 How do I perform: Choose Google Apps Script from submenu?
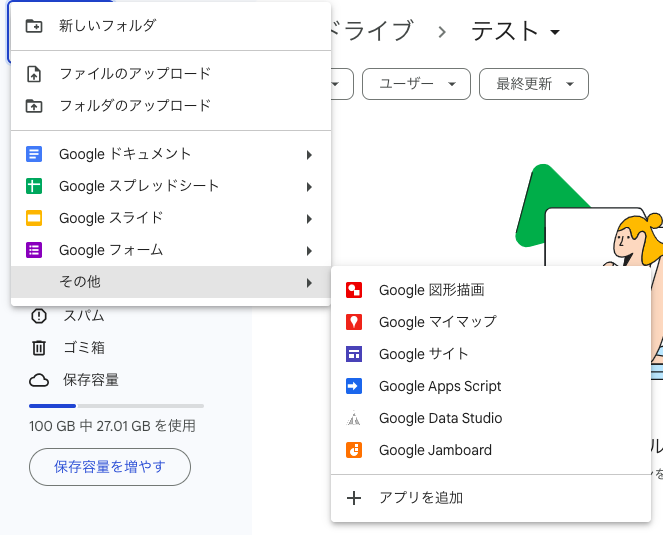coord(491,386)
